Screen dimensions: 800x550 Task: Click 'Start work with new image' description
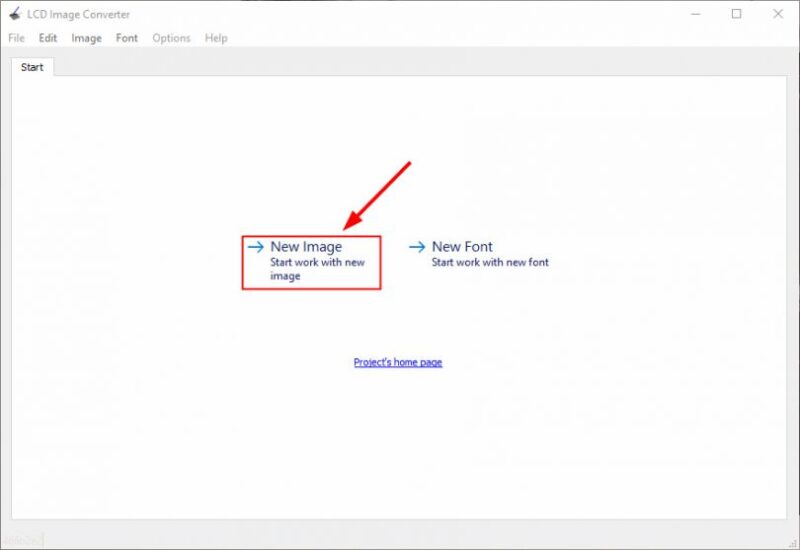[317, 269]
